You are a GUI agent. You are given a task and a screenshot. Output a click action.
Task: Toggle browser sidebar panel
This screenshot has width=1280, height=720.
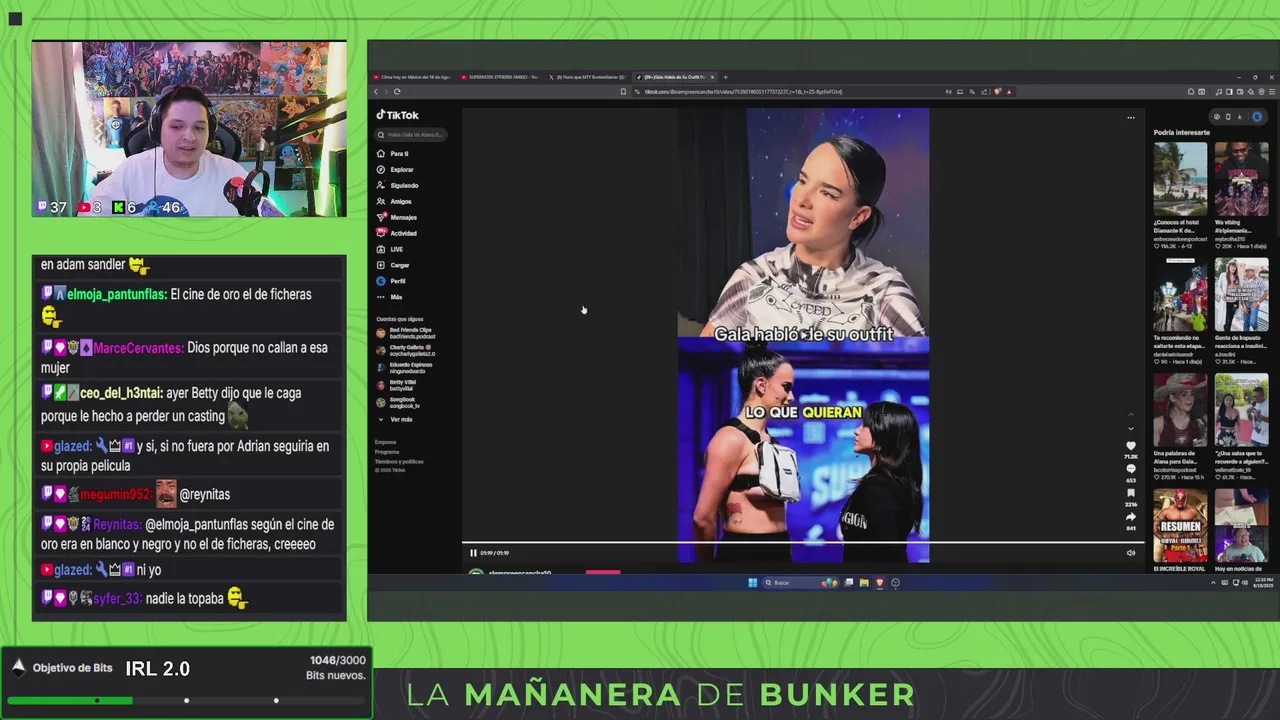coord(1229,92)
